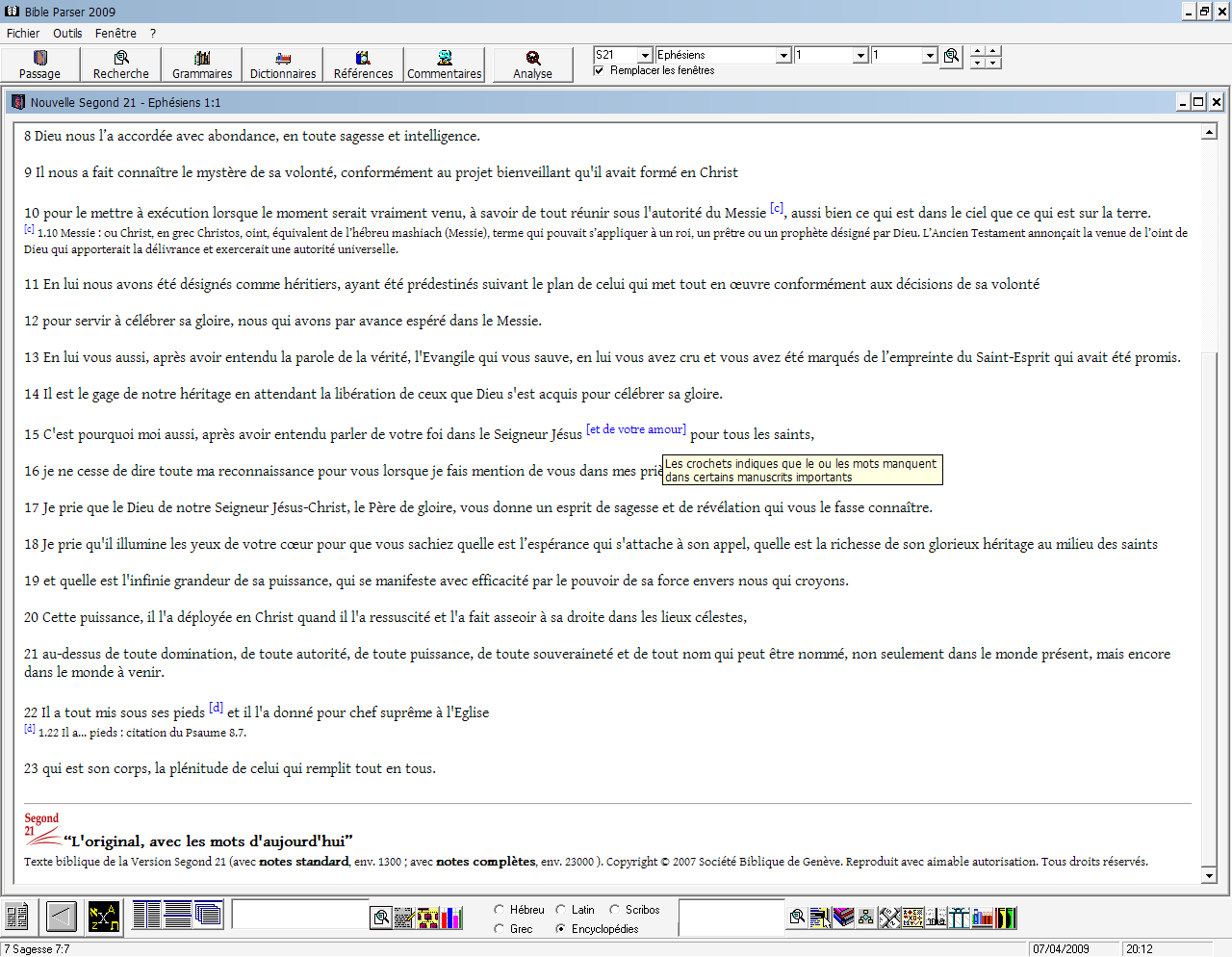Image resolution: width=1232 pixels, height=957 pixels.
Task: Click the teal columns icon in the bottom toolbar
Action: pos(960,918)
